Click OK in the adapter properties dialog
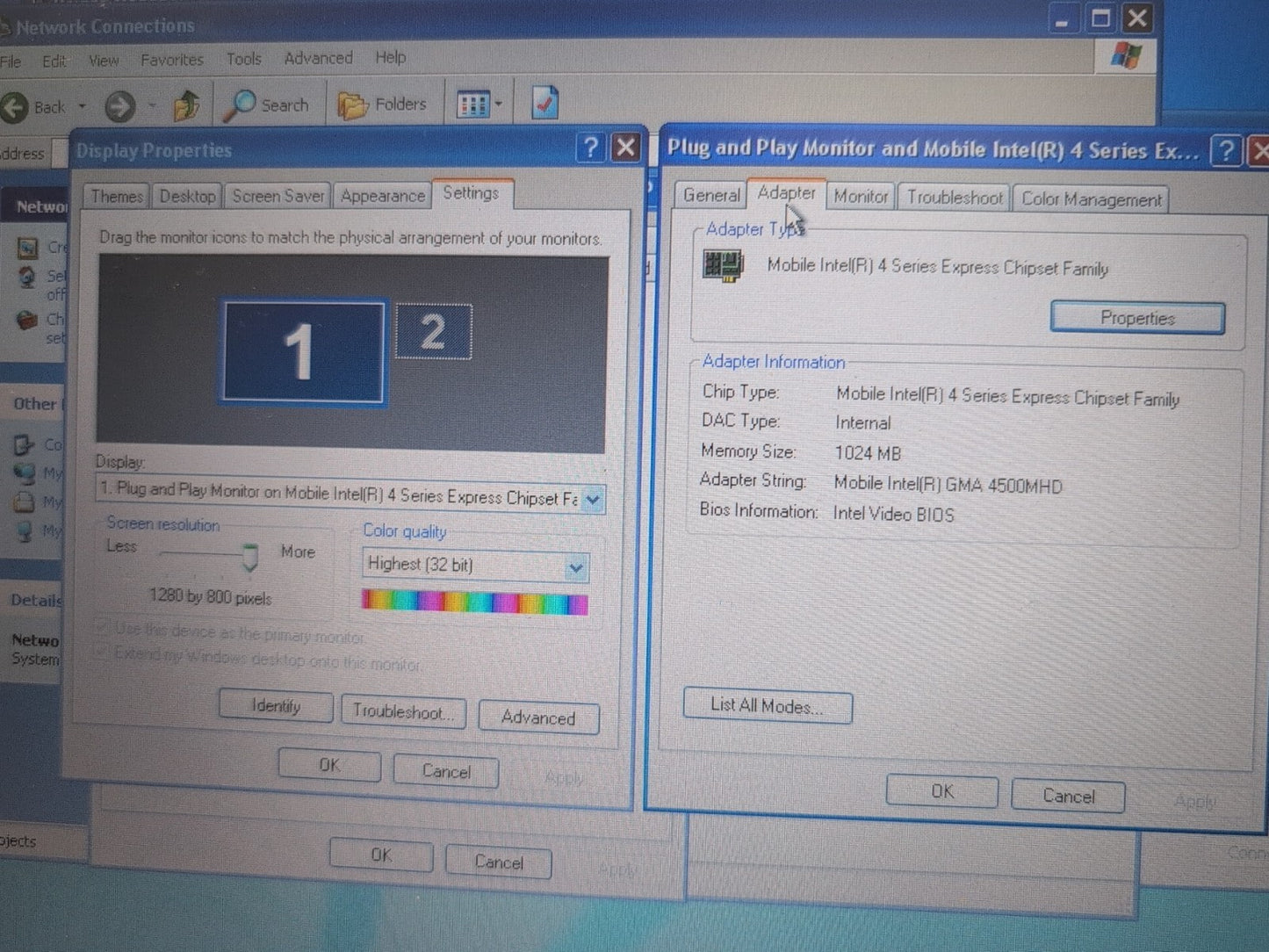 [x=941, y=792]
